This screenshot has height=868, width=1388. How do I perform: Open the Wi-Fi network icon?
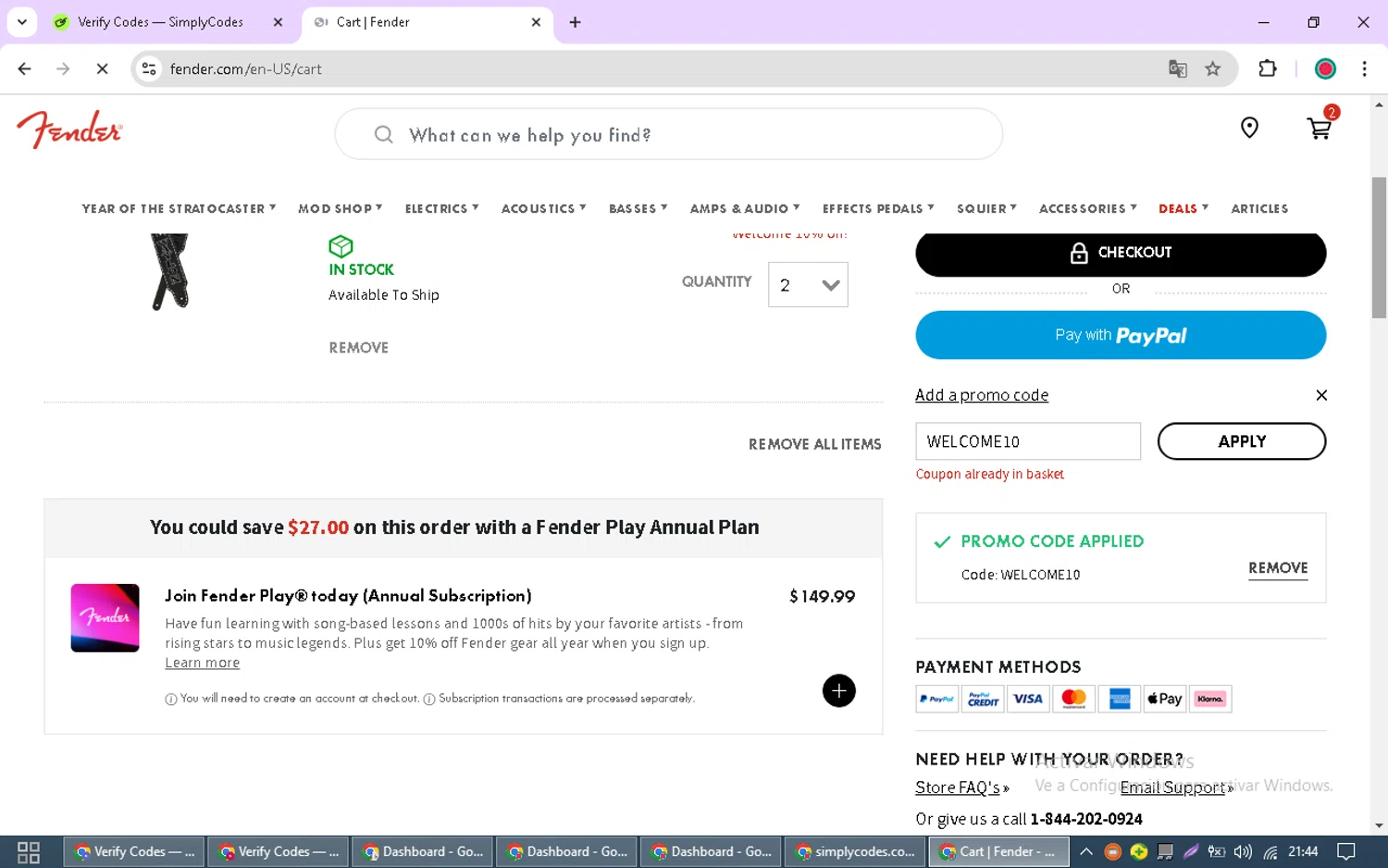point(1270,851)
